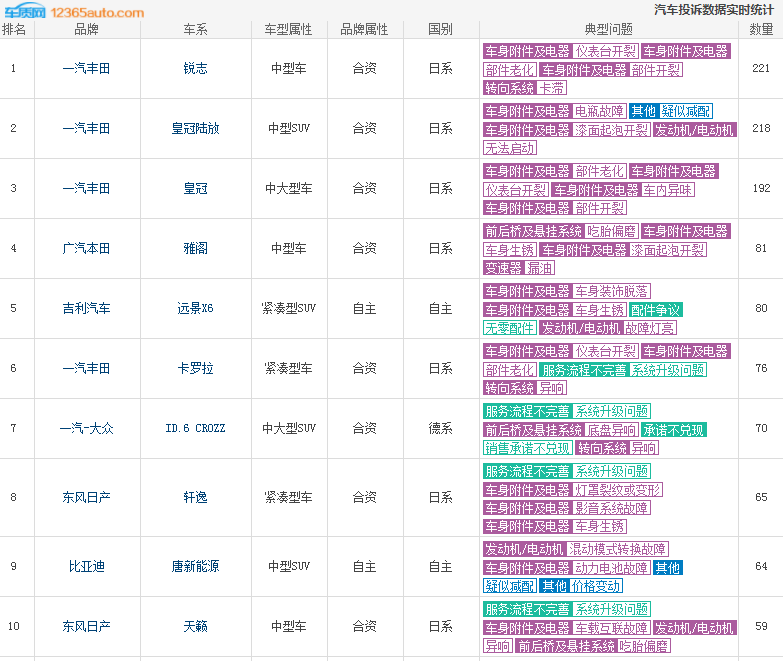This screenshot has height=661, width=783.
Task: Open the 天籁 car series link
Action: click(x=195, y=626)
